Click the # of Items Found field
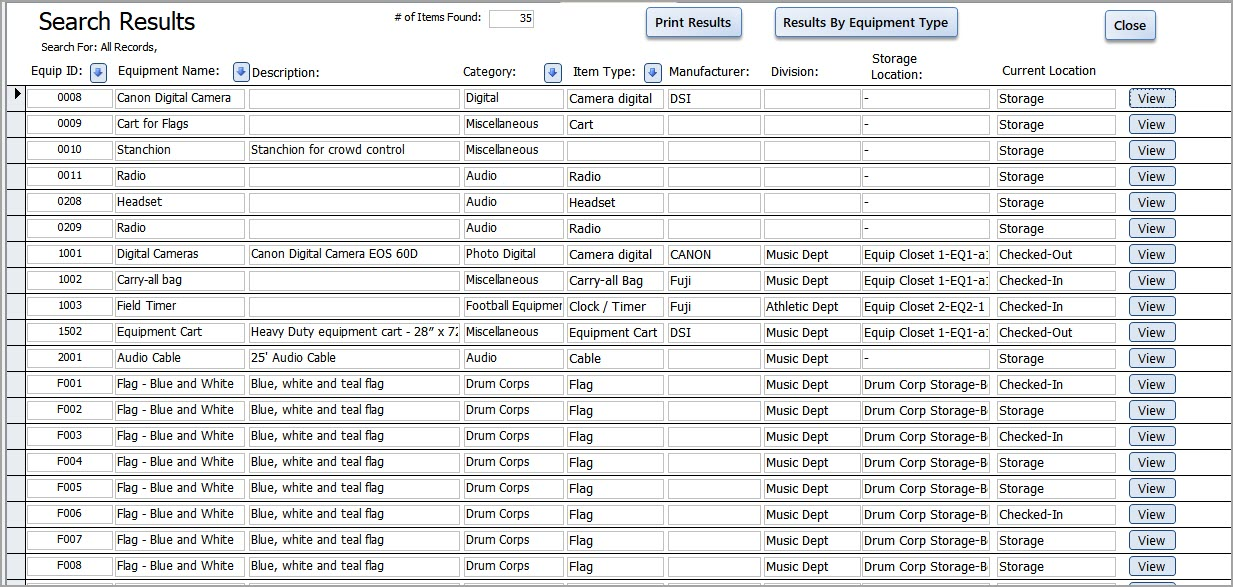The image size is (1233, 587). coord(511,18)
